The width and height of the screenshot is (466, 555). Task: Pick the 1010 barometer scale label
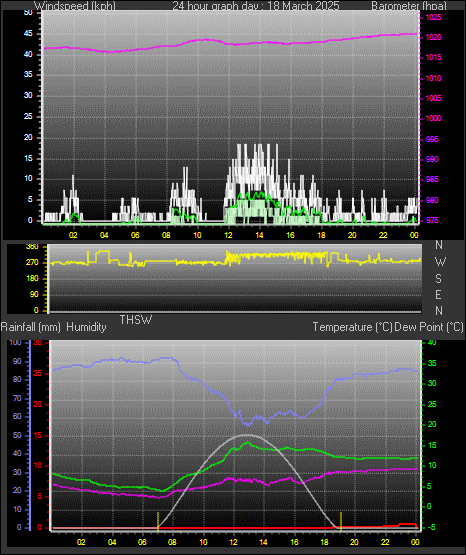click(x=433, y=78)
